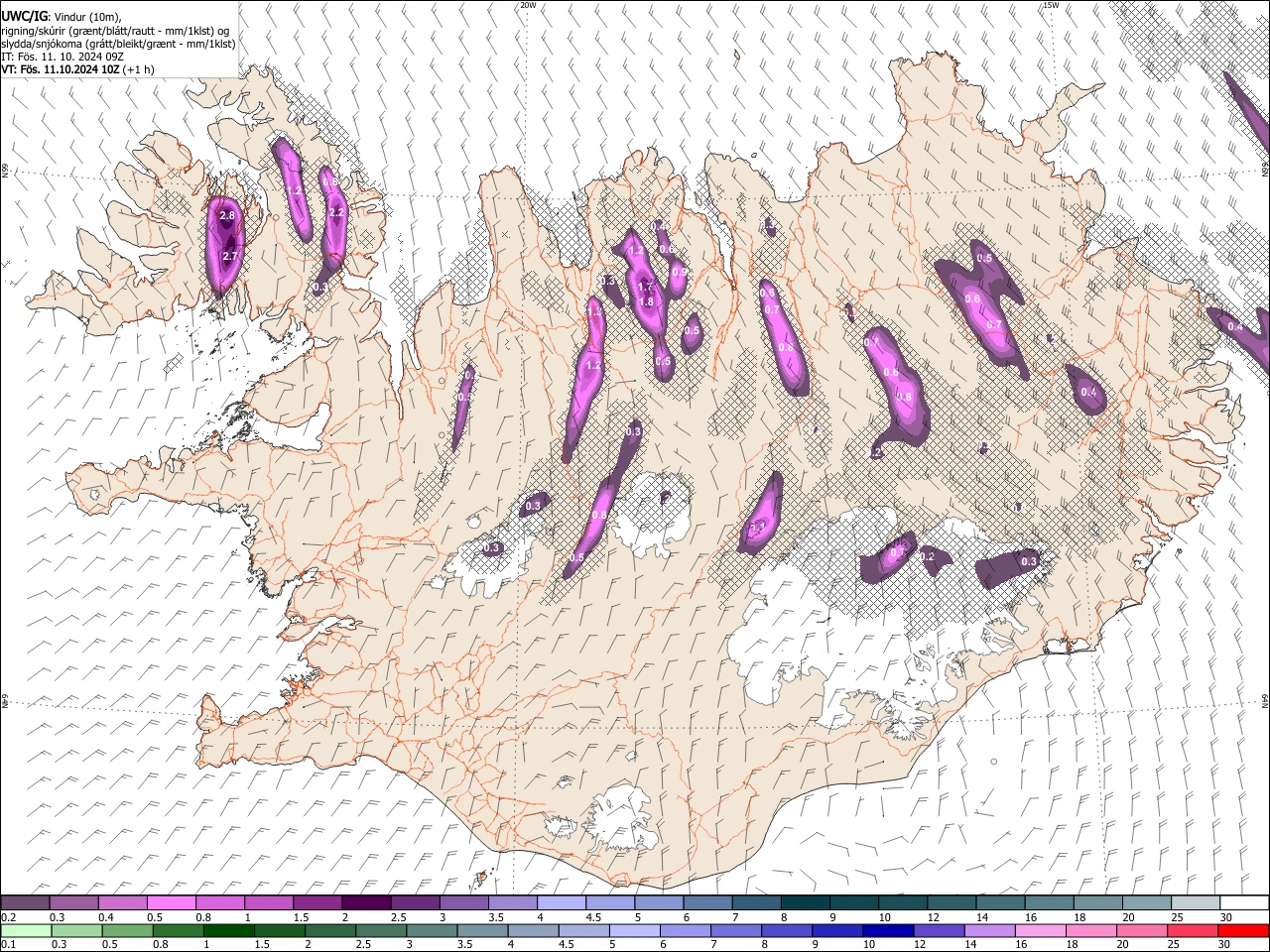Pick the grey-blue 3.5 mm rain legend swatch

pyautogui.click(x=482, y=930)
